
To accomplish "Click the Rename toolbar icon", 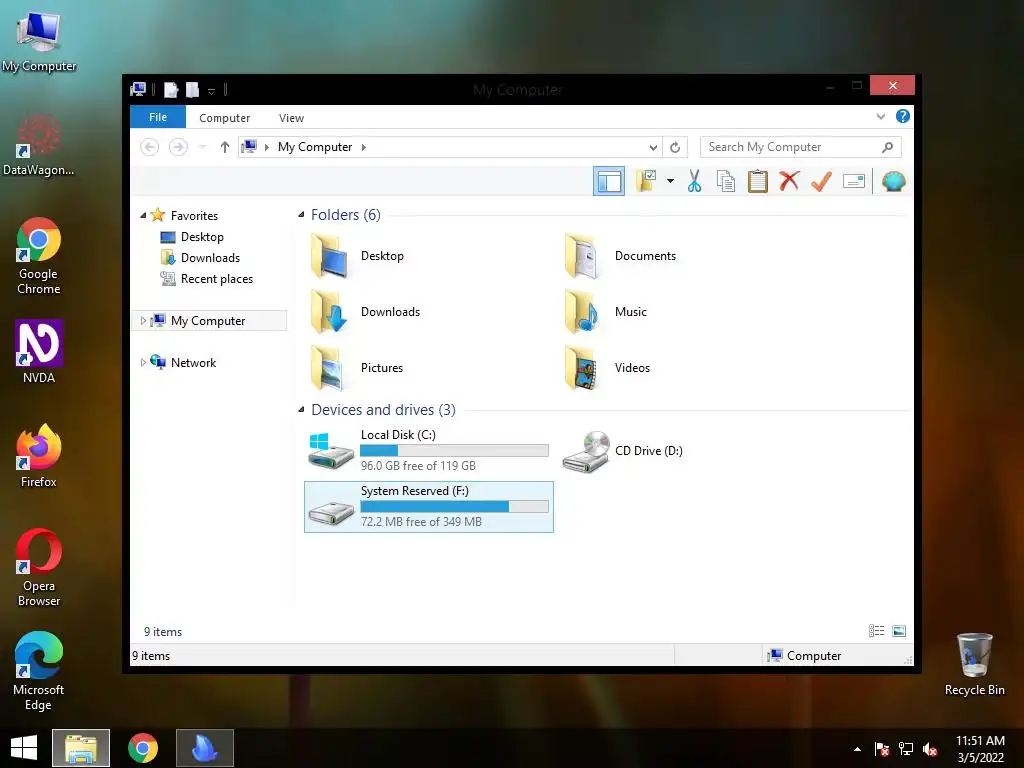I will click(x=854, y=181).
